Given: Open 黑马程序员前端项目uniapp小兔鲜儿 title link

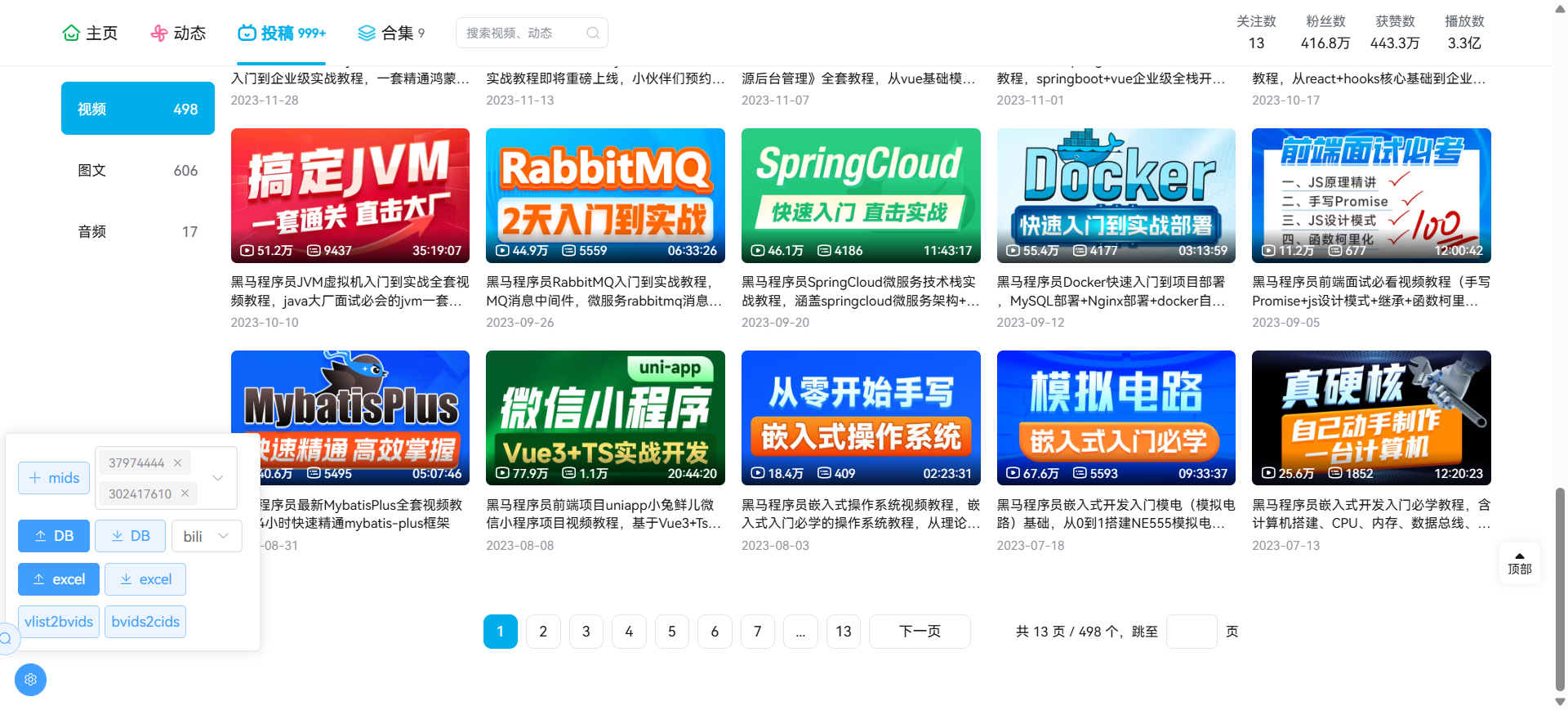Looking at the screenshot, I should coord(605,514).
